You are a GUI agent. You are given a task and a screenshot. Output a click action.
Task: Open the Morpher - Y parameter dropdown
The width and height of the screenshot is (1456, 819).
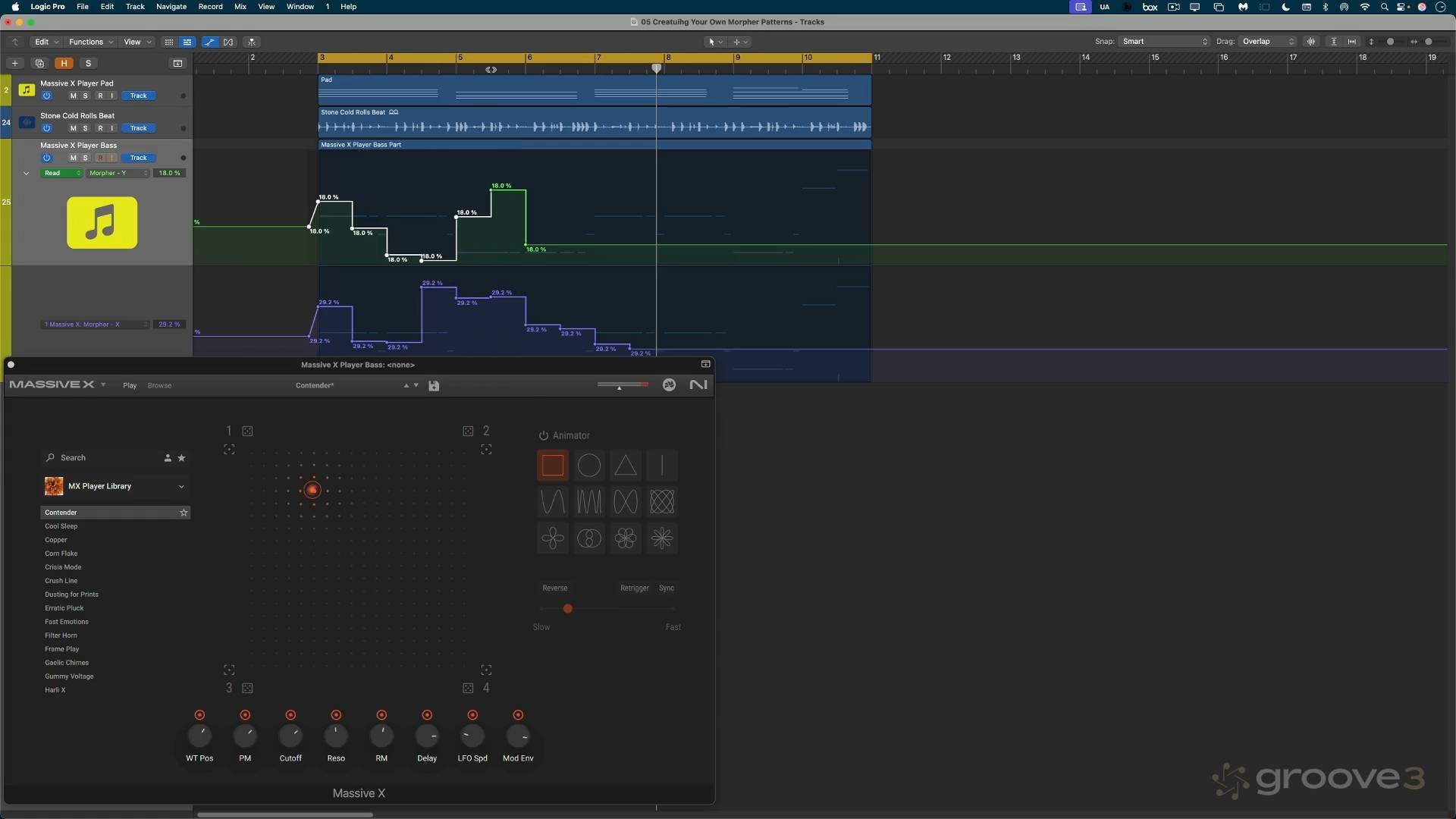(118, 174)
